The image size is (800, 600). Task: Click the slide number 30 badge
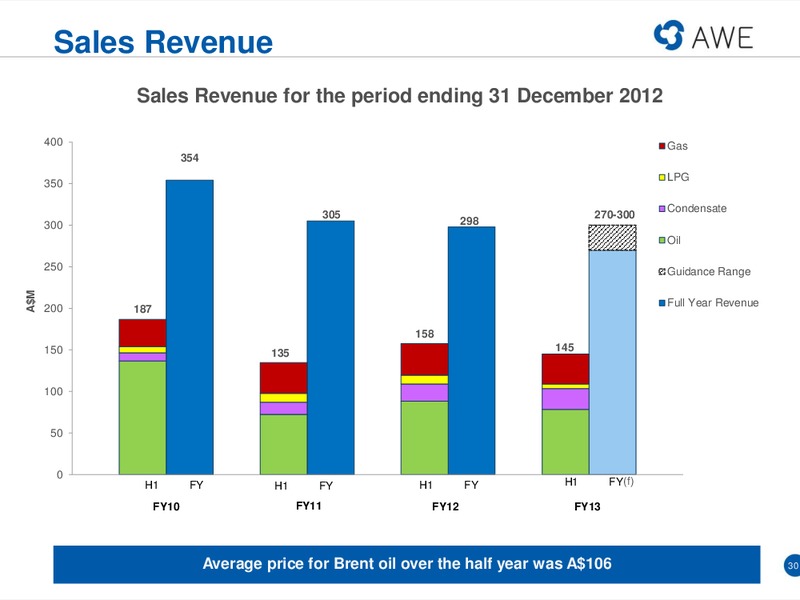pyautogui.click(x=792, y=565)
